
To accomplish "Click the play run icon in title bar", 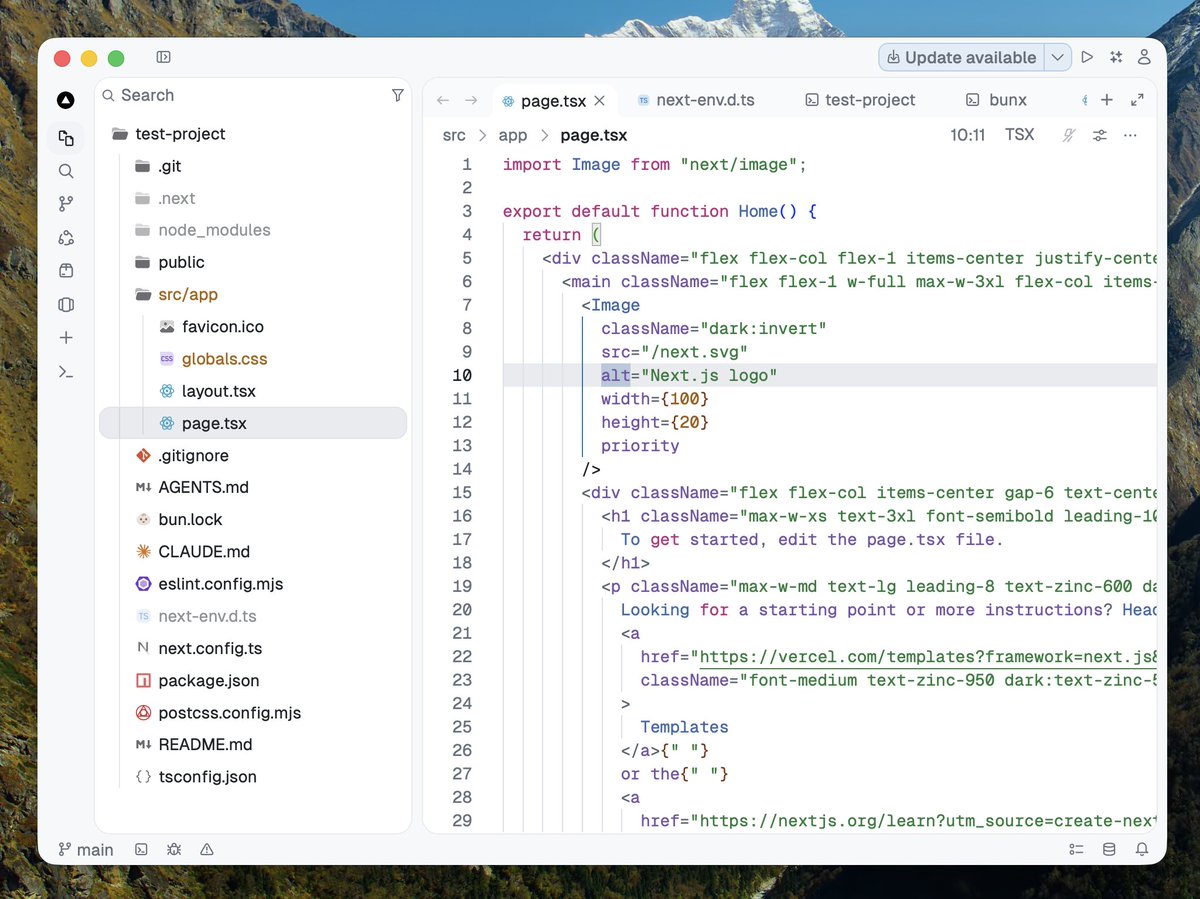I will pyautogui.click(x=1087, y=57).
